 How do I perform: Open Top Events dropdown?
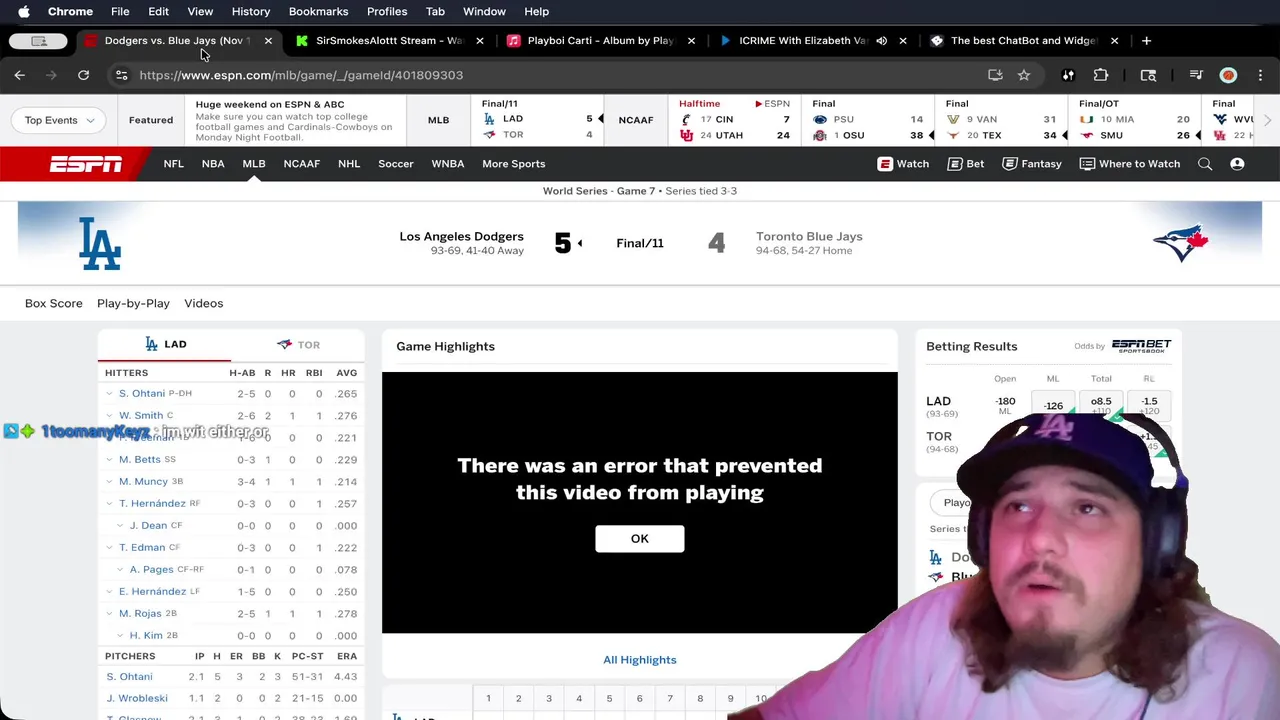59,120
